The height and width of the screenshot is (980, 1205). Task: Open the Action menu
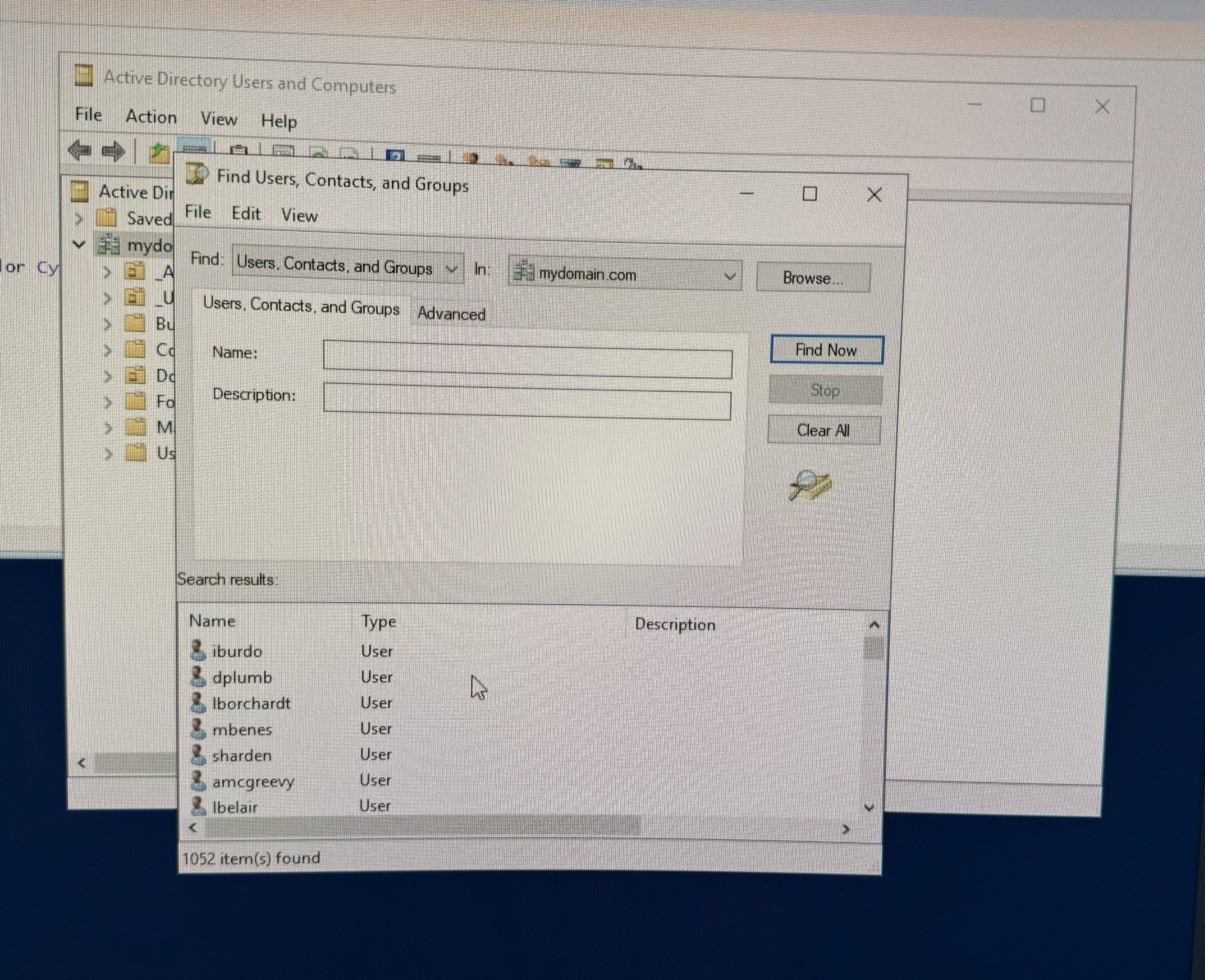coord(151,117)
